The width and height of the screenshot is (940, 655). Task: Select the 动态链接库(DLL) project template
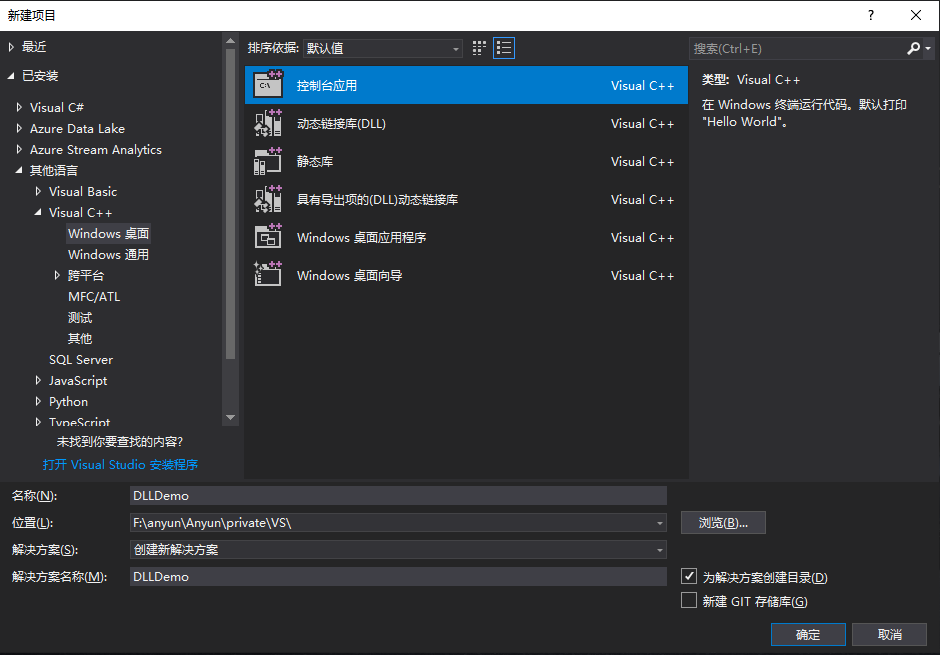[466, 123]
